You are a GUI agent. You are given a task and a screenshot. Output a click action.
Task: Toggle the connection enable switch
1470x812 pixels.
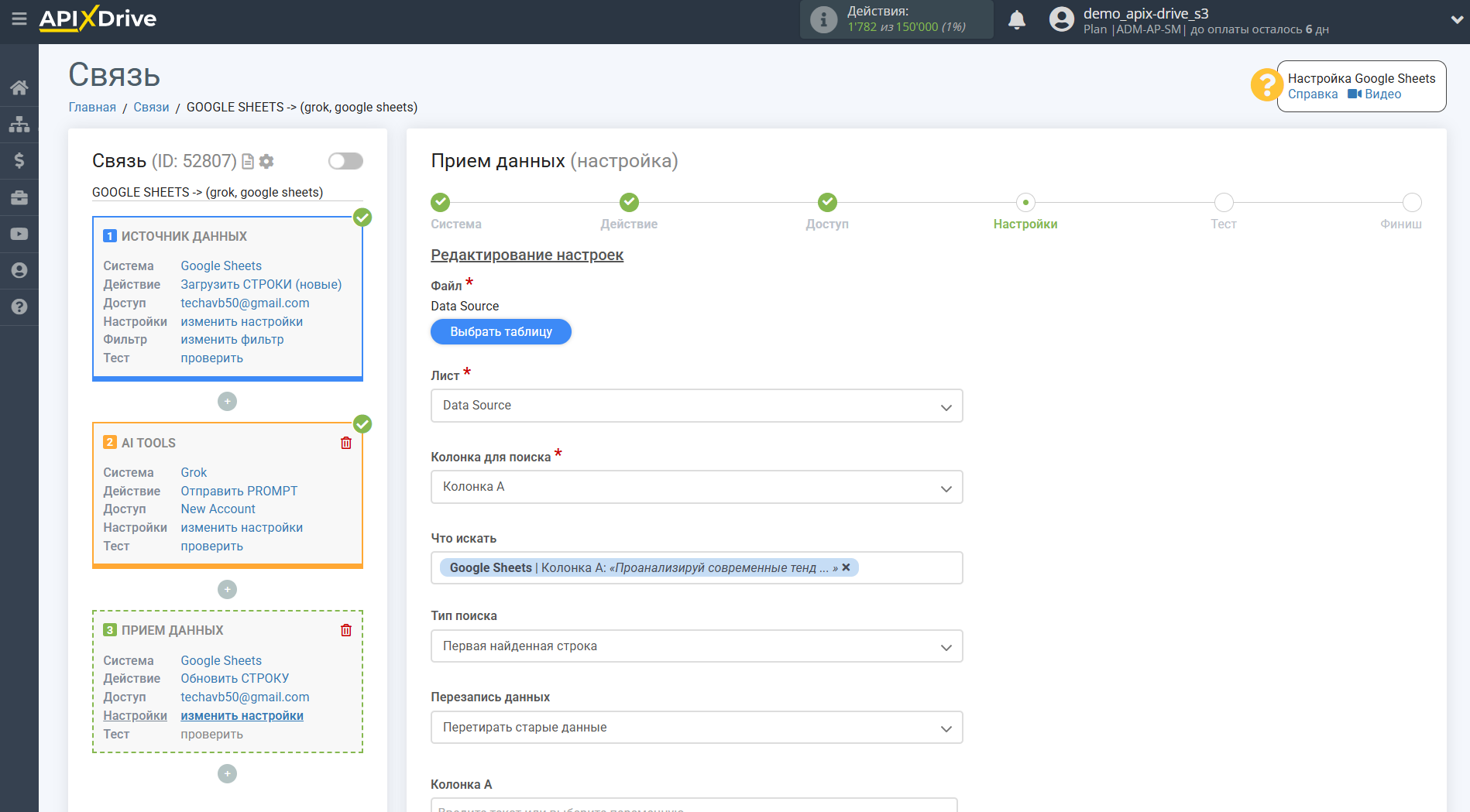tap(345, 161)
